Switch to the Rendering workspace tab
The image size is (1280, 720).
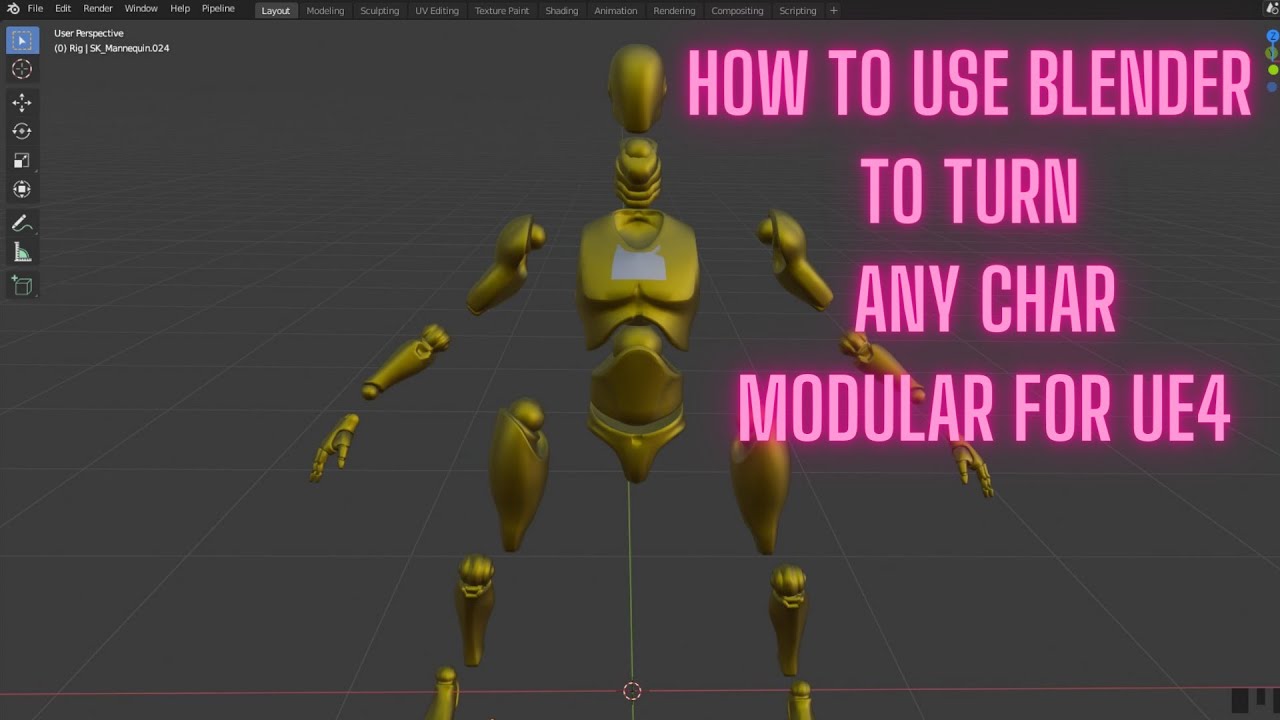(674, 11)
